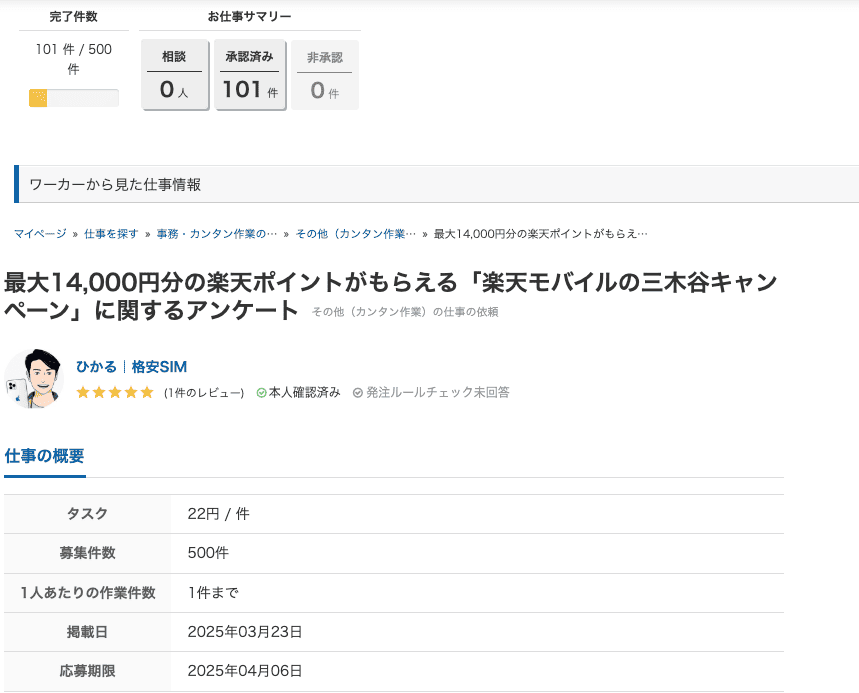Click the 応募期限 row label

(87, 671)
